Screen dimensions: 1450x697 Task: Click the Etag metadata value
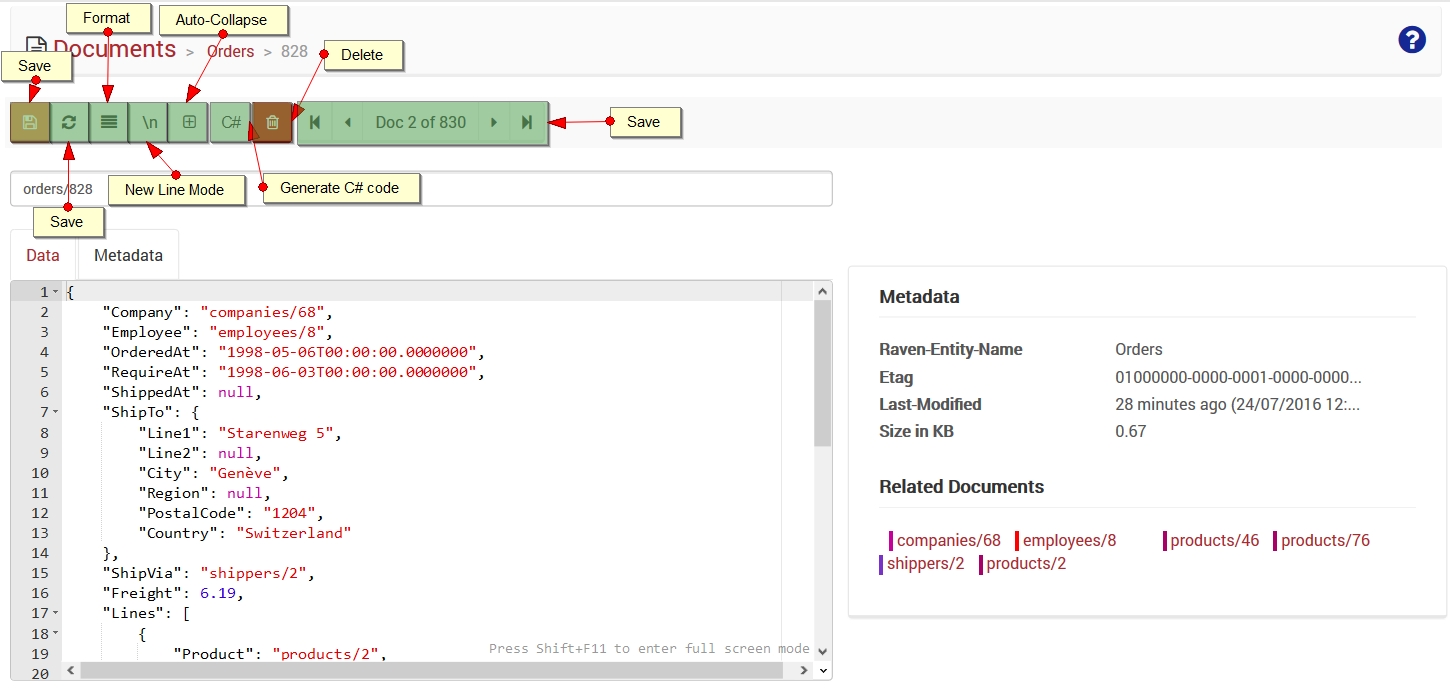1238,378
